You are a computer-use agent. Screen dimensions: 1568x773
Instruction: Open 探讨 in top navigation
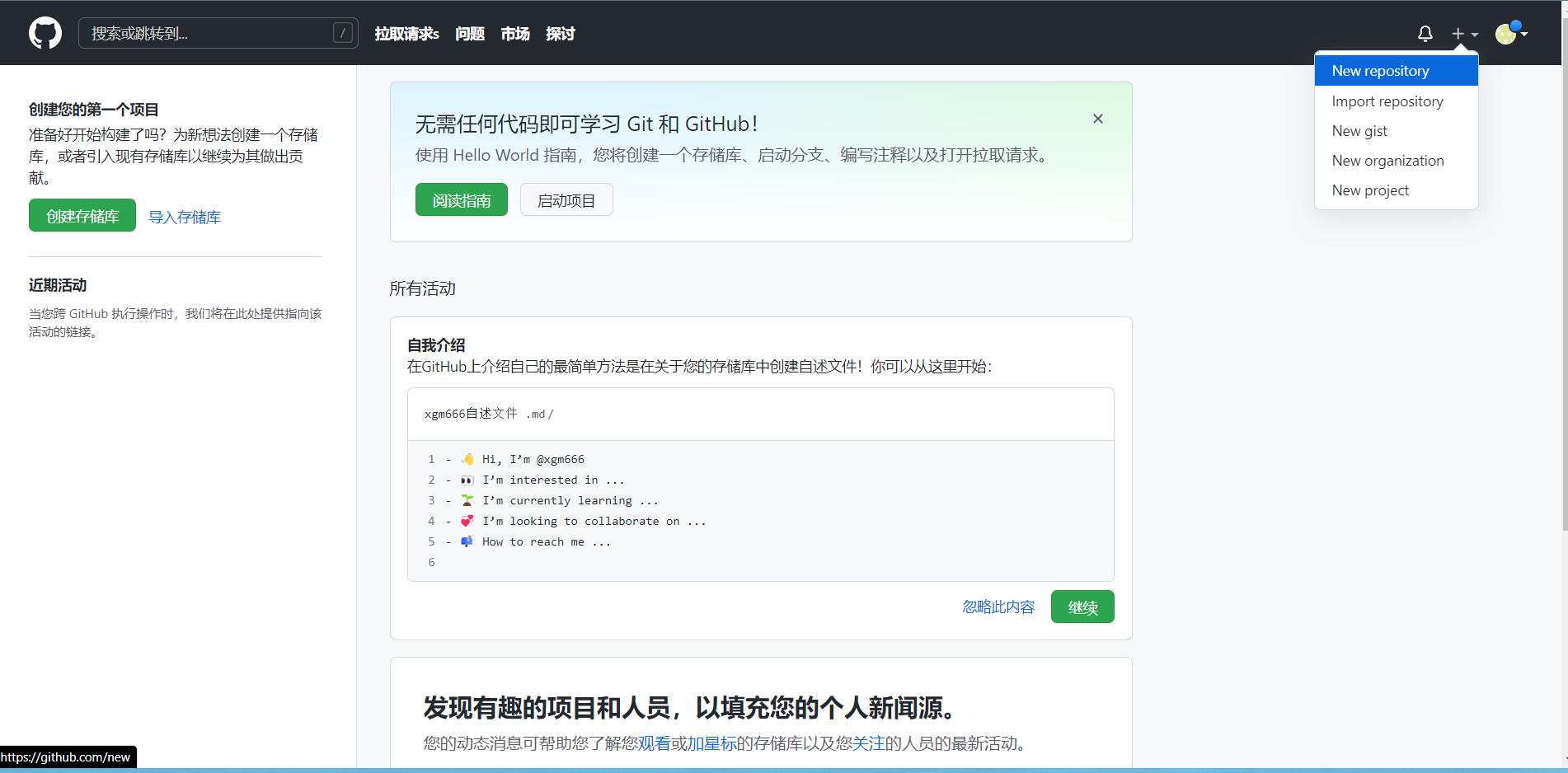click(x=561, y=34)
